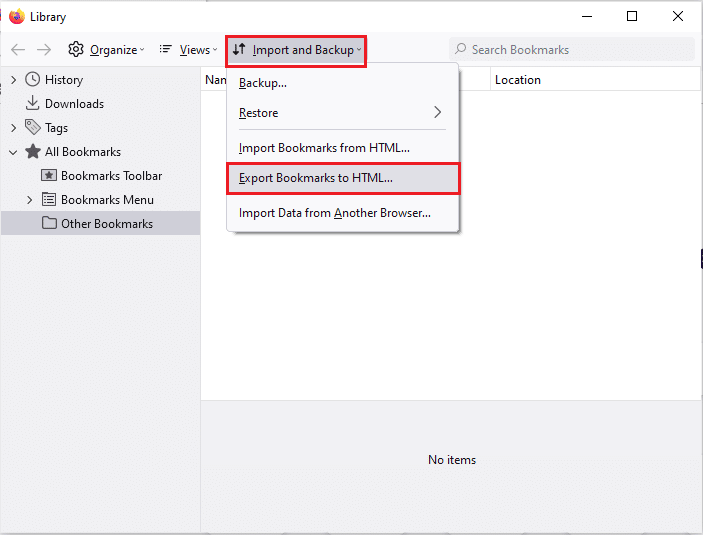Select History in the sidebar
Image resolution: width=703 pixels, height=535 pixels.
100,80
